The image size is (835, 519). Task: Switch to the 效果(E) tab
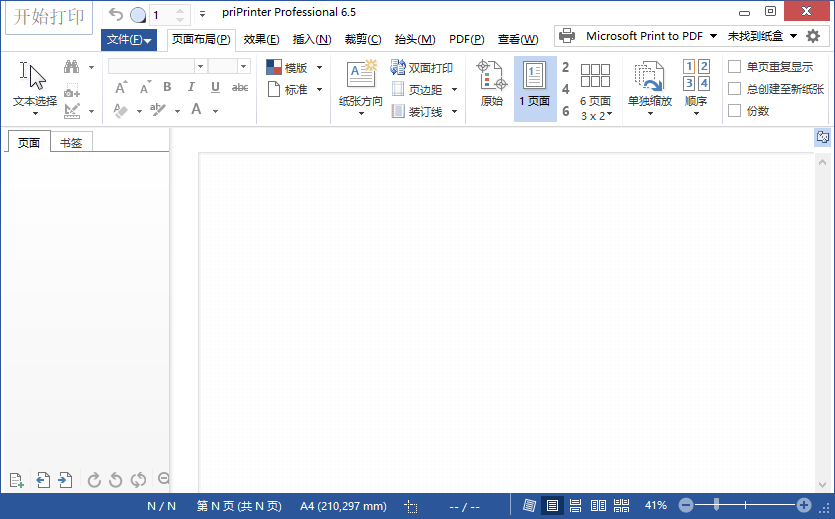[x=261, y=39]
